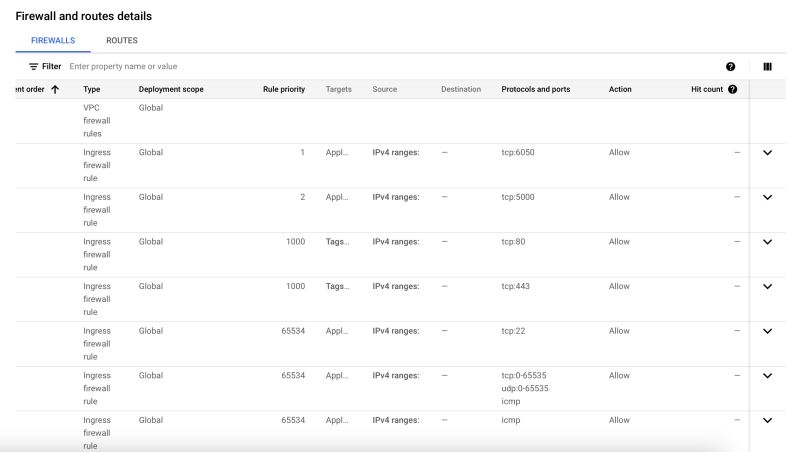
Task: Click the tcp:6050 protocol cell
Action: click(x=518, y=153)
